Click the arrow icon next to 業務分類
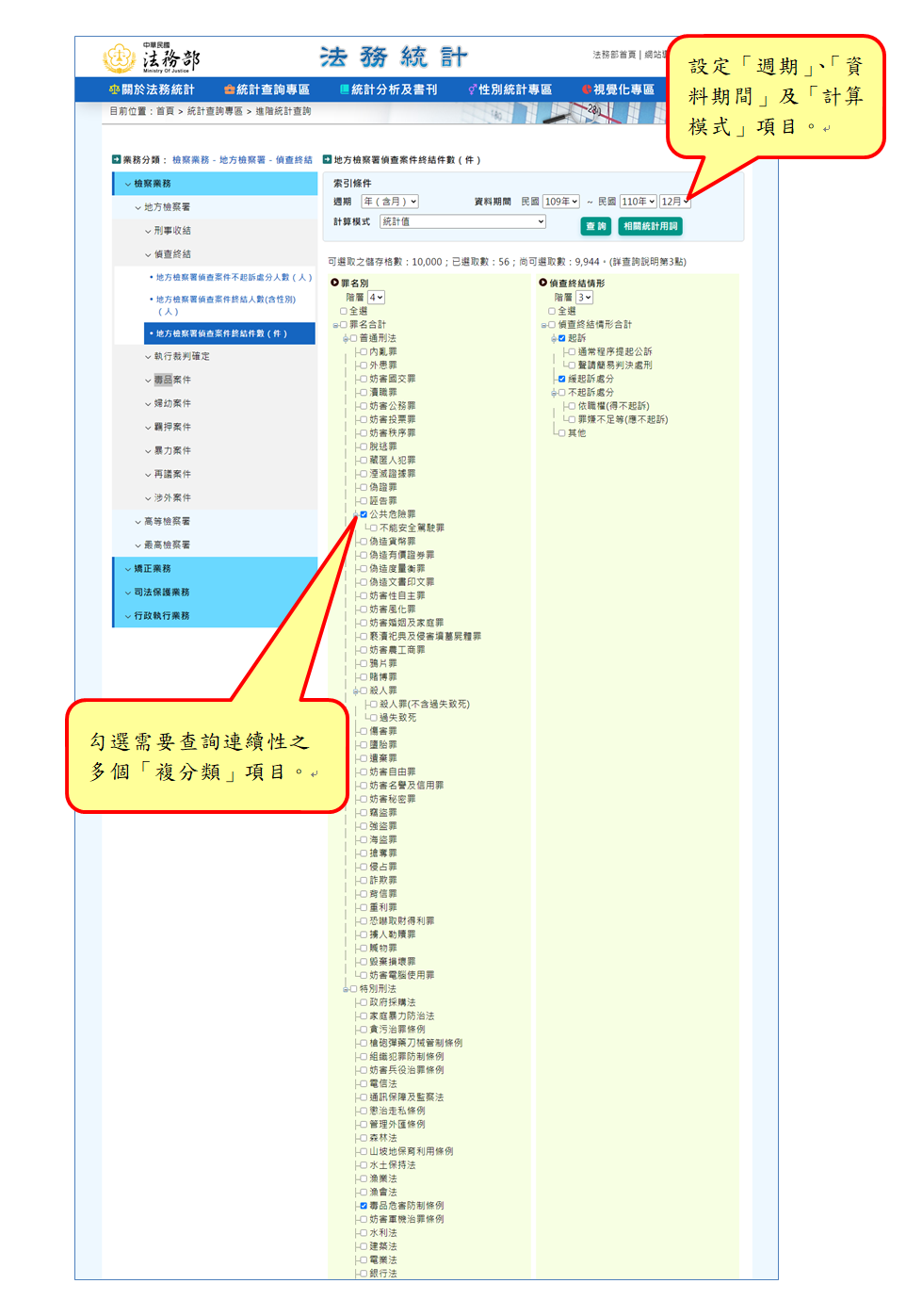The width and height of the screenshot is (906, 1316). [116, 159]
